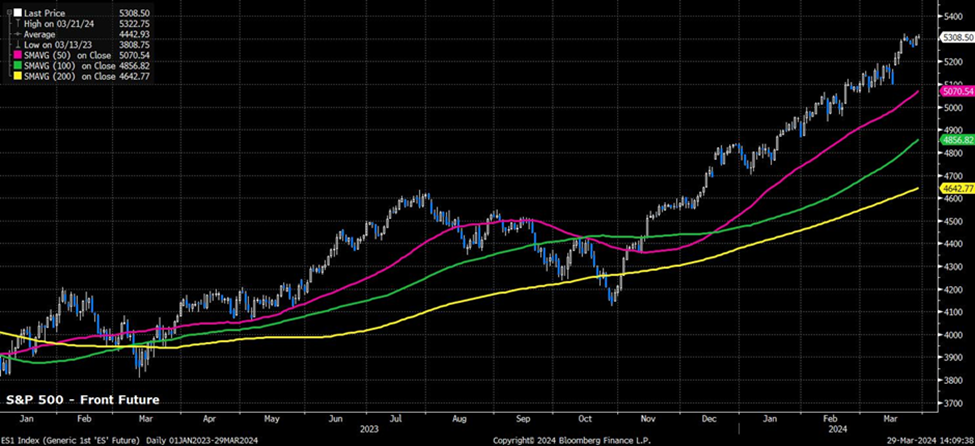
Task: Click the Jul month marker on time axis
Action: [395, 417]
